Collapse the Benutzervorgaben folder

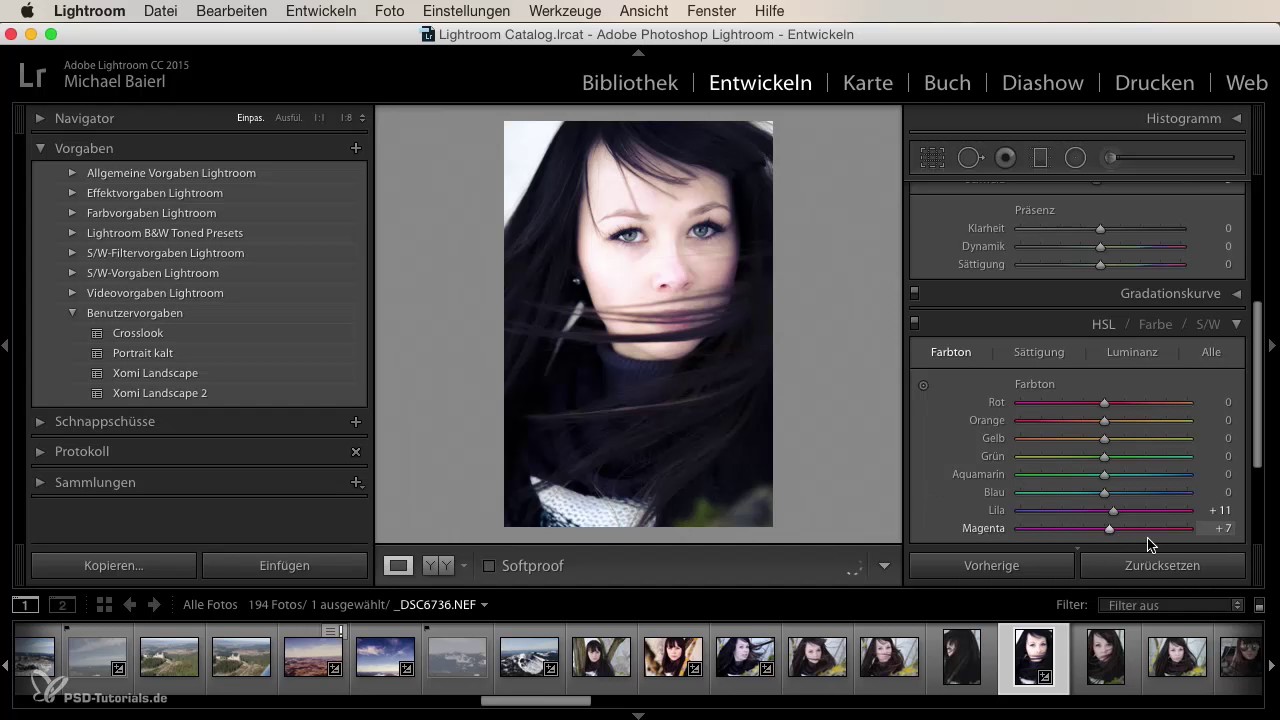(72, 313)
